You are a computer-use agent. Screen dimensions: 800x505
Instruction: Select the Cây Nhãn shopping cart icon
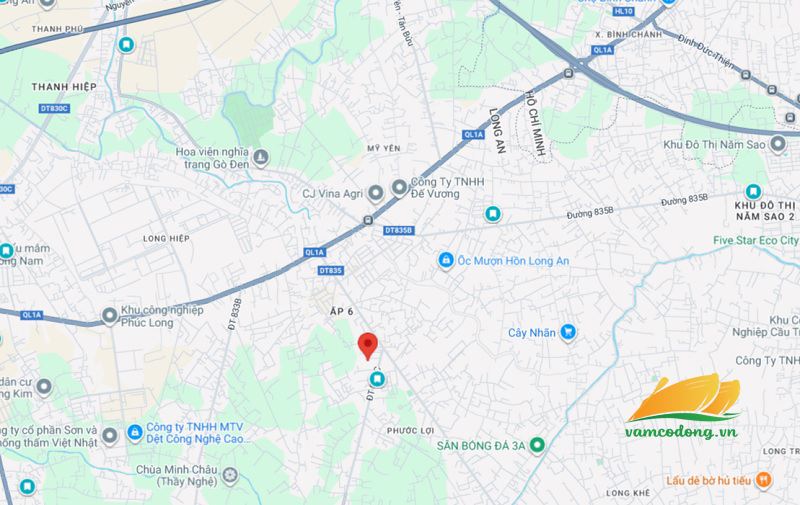coord(567,332)
